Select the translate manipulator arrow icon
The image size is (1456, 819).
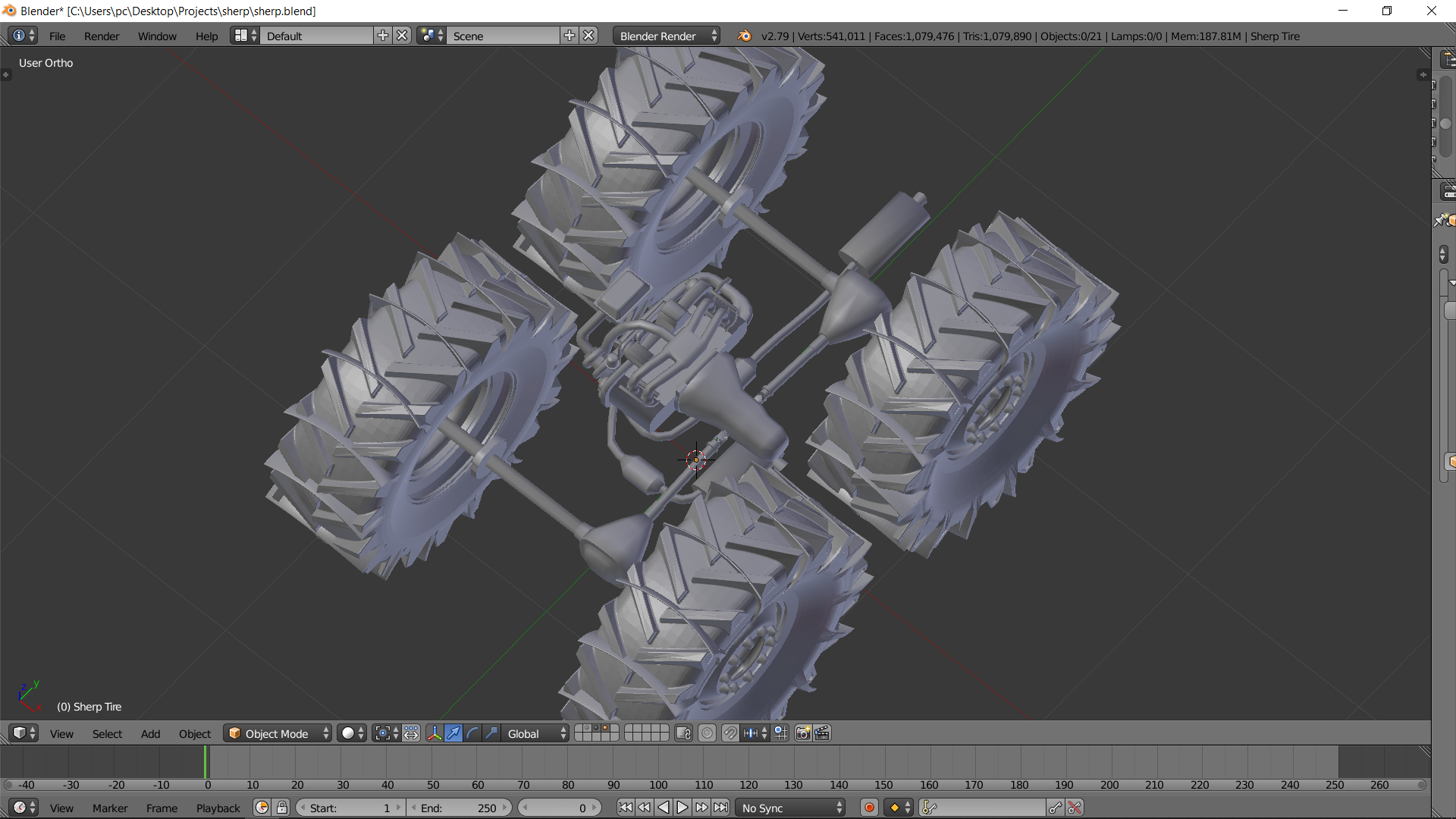pyautogui.click(x=453, y=733)
